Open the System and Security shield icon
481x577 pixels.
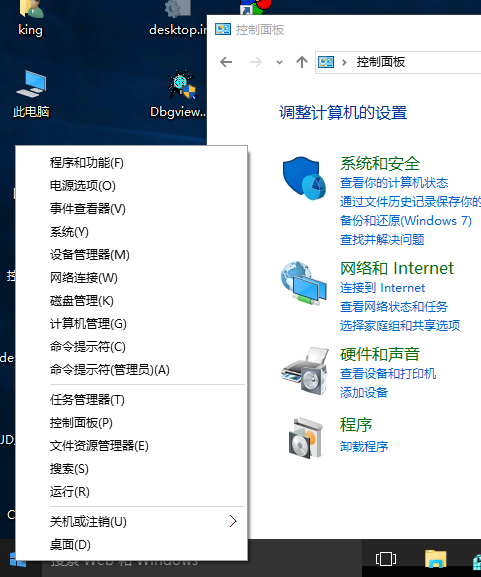[x=304, y=178]
